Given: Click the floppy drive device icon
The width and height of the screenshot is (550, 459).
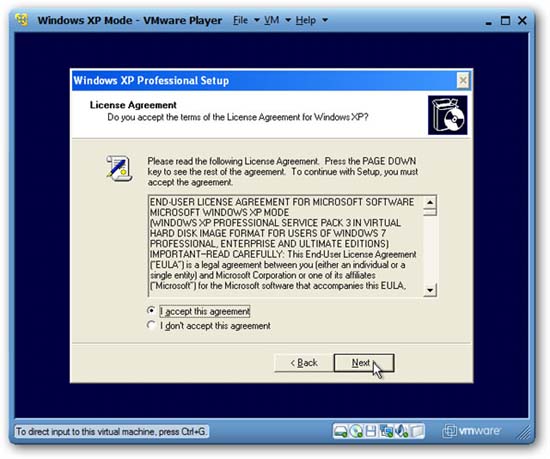Looking at the screenshot, I should pyautogui.click(x=371, y=431).
